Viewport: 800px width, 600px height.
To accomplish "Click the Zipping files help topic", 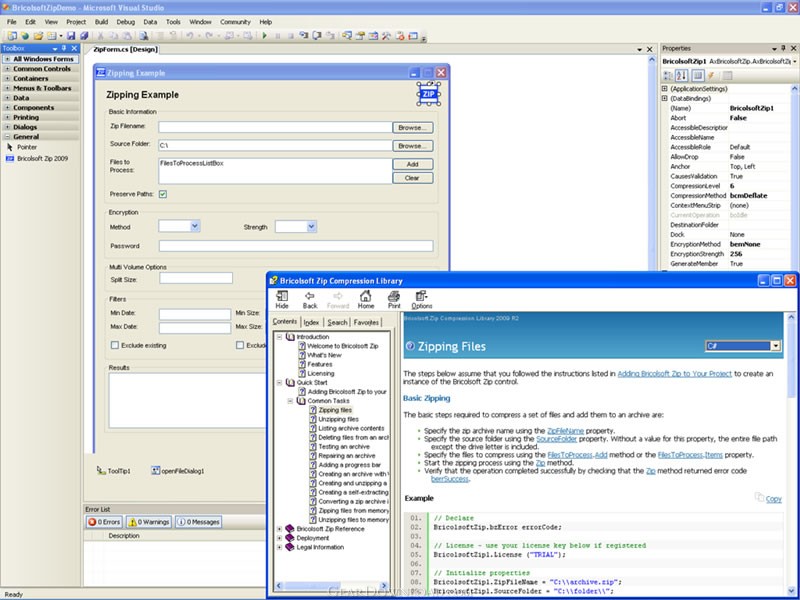I will (335, 410).
